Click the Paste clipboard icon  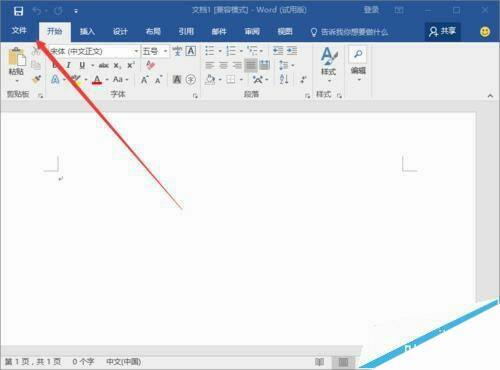(17, 57)
